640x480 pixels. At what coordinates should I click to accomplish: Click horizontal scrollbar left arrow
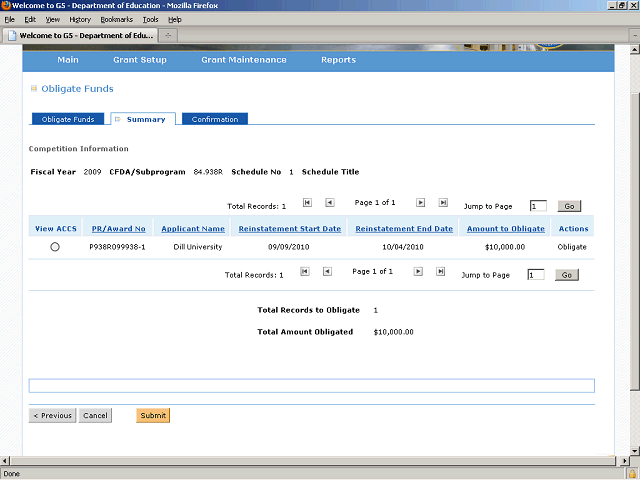tap(4, 461)
